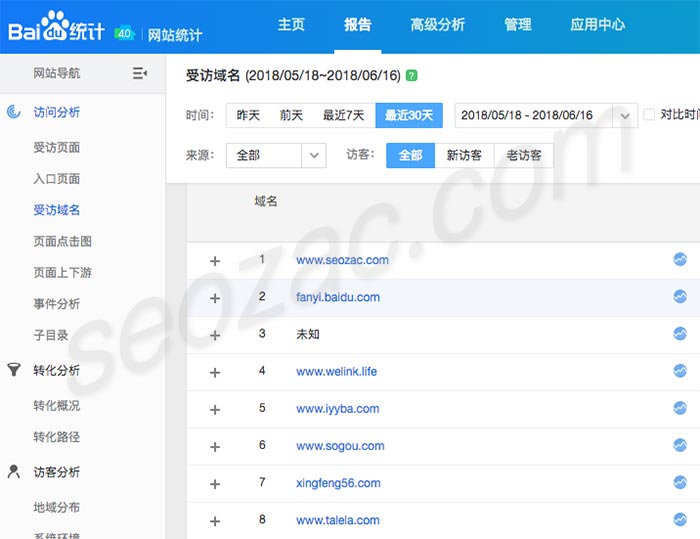Expand the www.seozac.com row with plus
This screenshot has width=700, height=539.
point(214,261)
